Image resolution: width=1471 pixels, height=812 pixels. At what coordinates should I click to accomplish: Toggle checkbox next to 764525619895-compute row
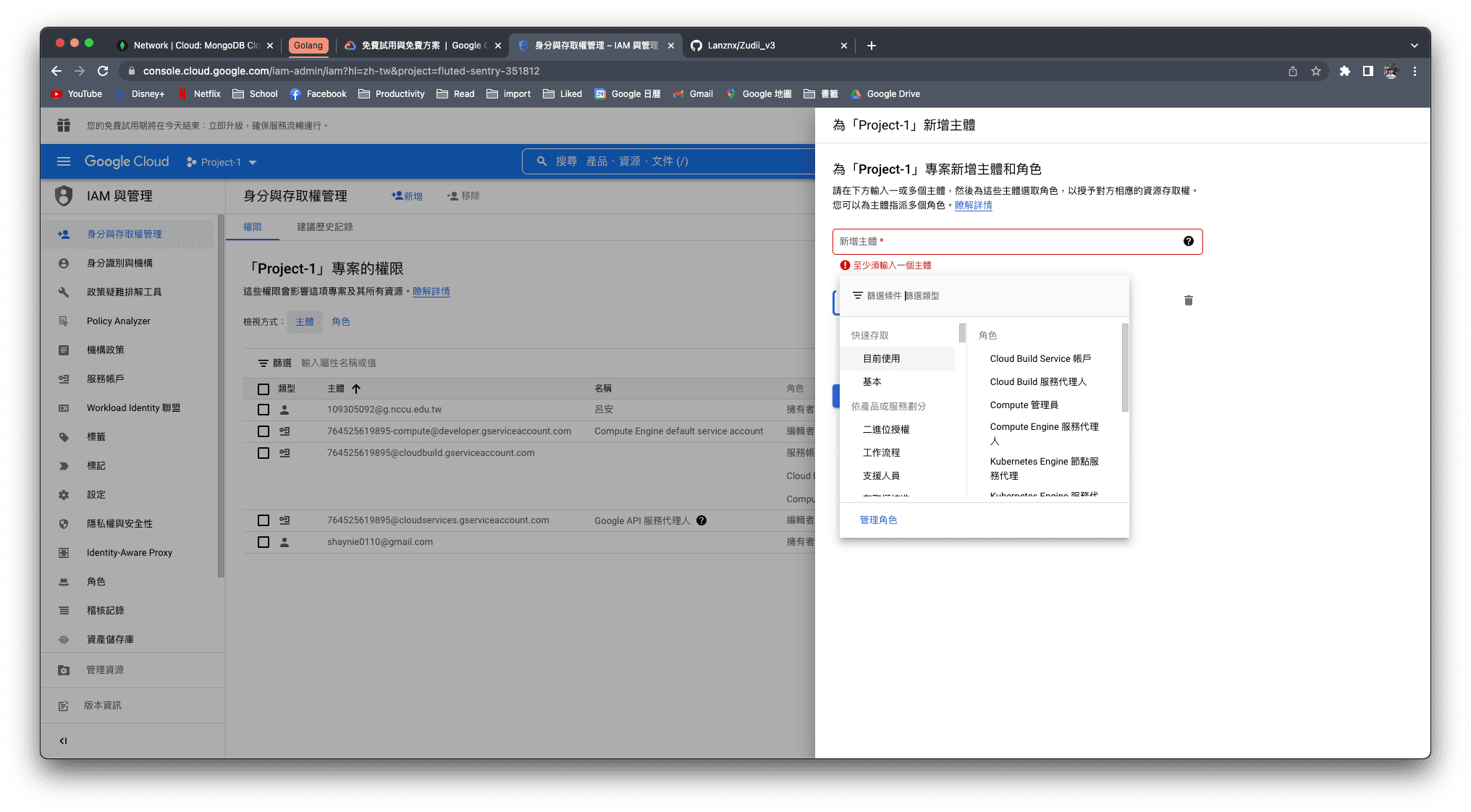261,430
